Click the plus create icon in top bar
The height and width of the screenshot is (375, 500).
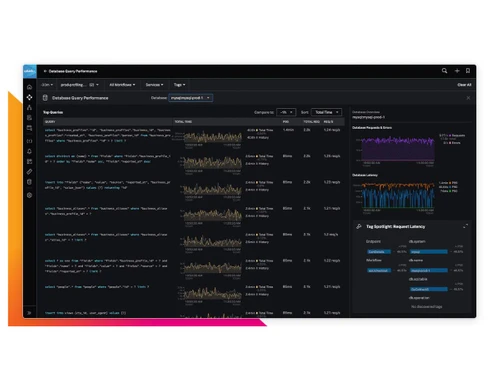coord(457,71)
